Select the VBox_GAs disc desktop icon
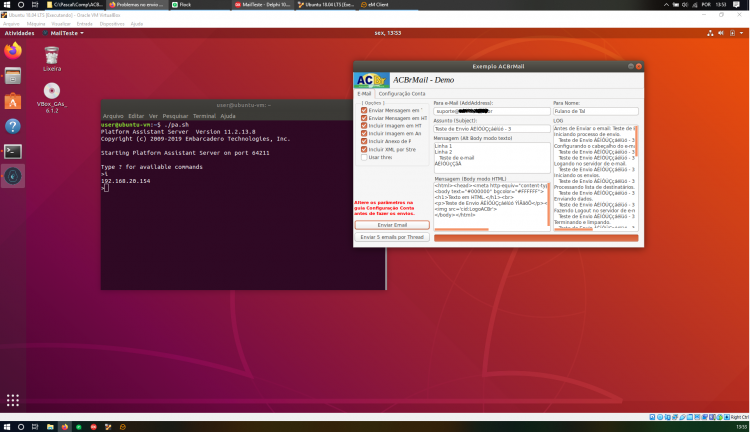750x432 pixels. point(52,98)
